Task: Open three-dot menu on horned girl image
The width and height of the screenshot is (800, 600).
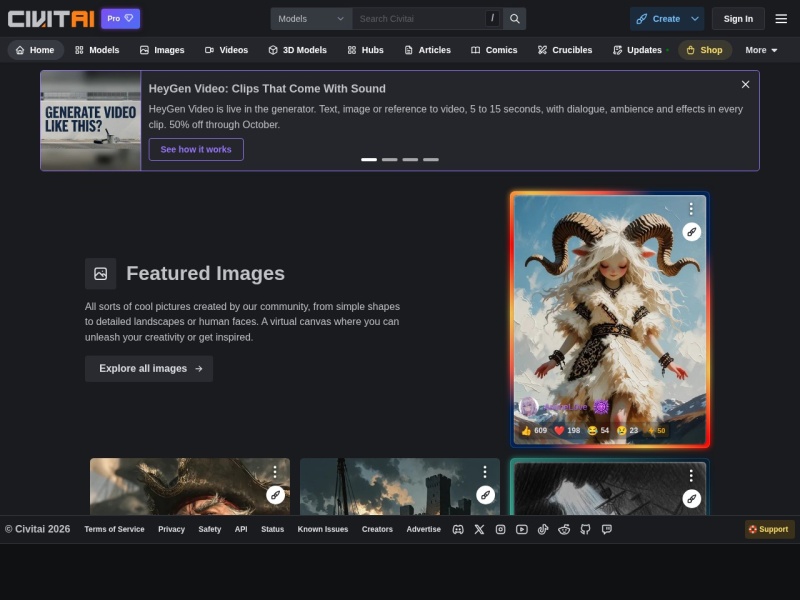Action: [691, 208]
